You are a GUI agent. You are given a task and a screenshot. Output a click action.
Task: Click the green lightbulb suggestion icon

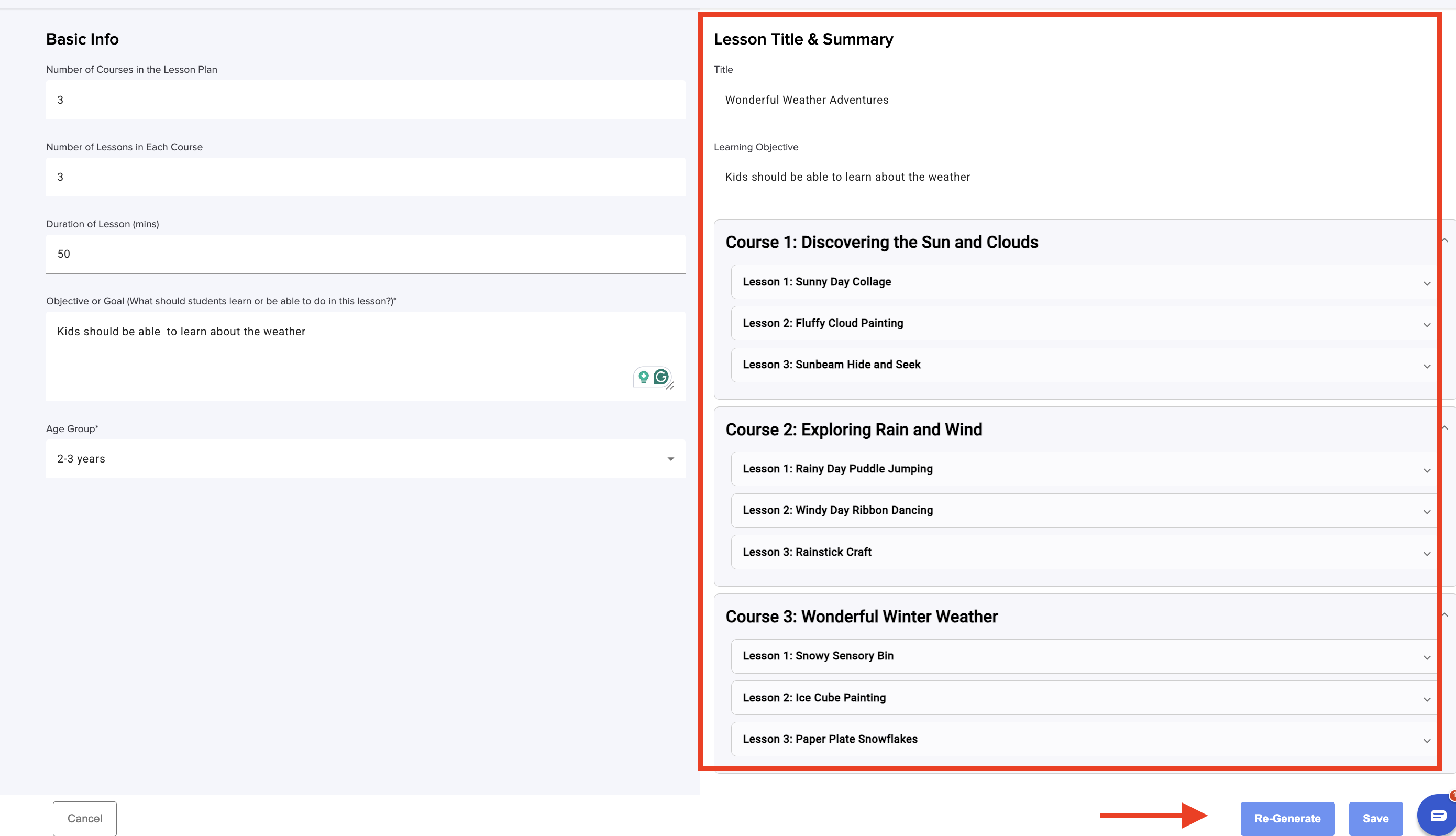point(643,377)
